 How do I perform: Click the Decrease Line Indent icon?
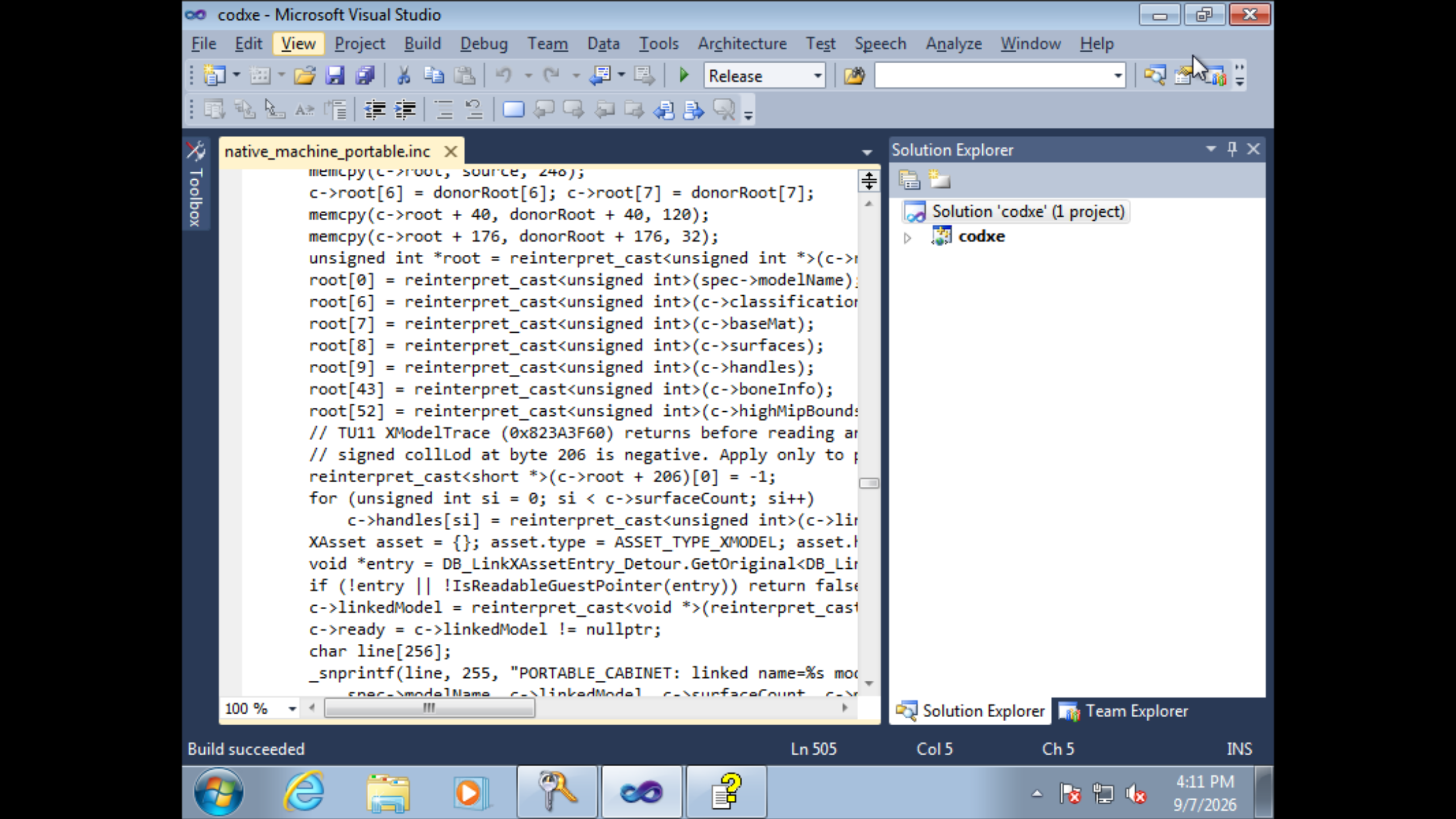tap(375, 109)
